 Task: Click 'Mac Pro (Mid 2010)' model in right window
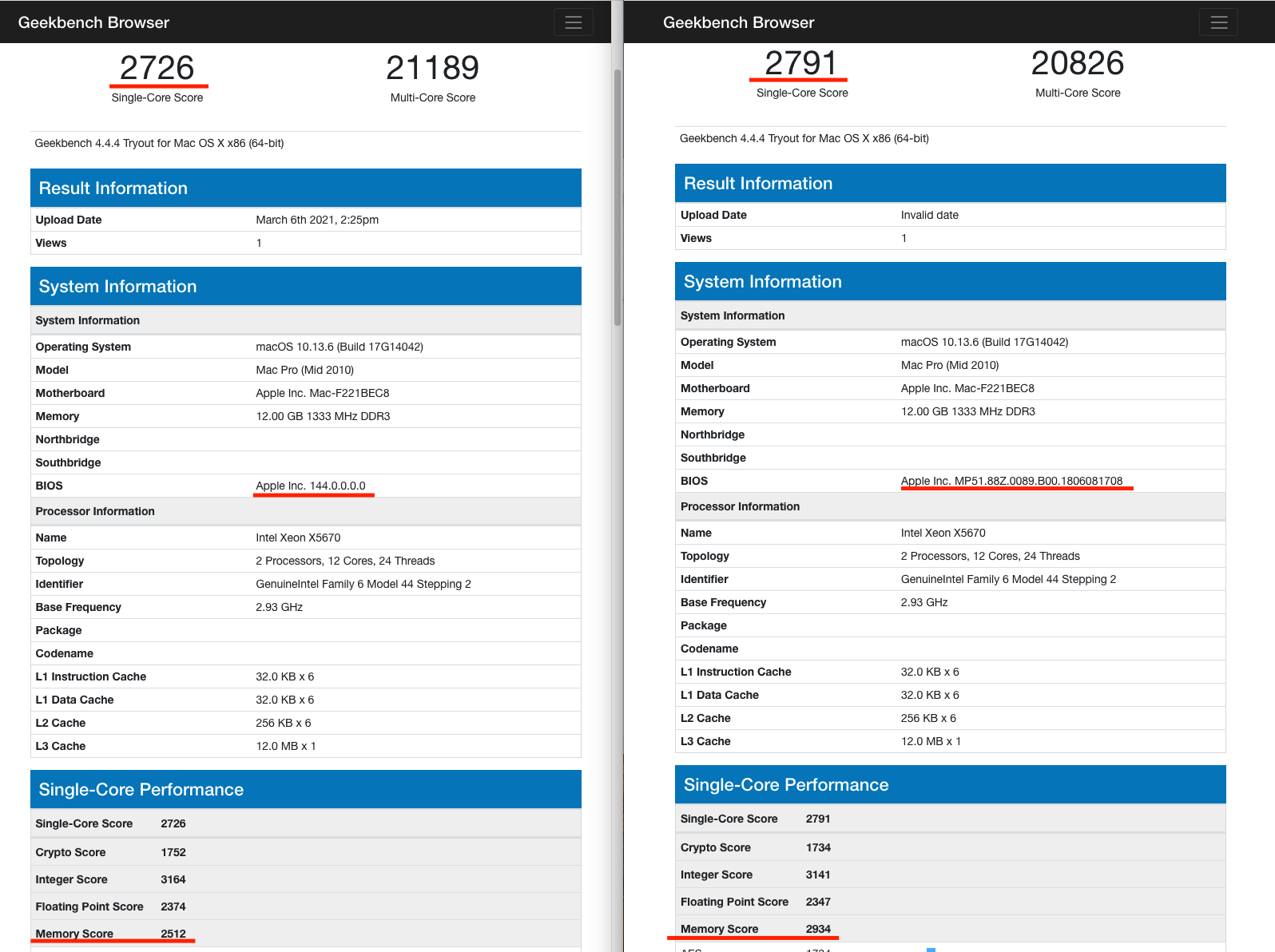pyautogui.click(x=949, y=365)
